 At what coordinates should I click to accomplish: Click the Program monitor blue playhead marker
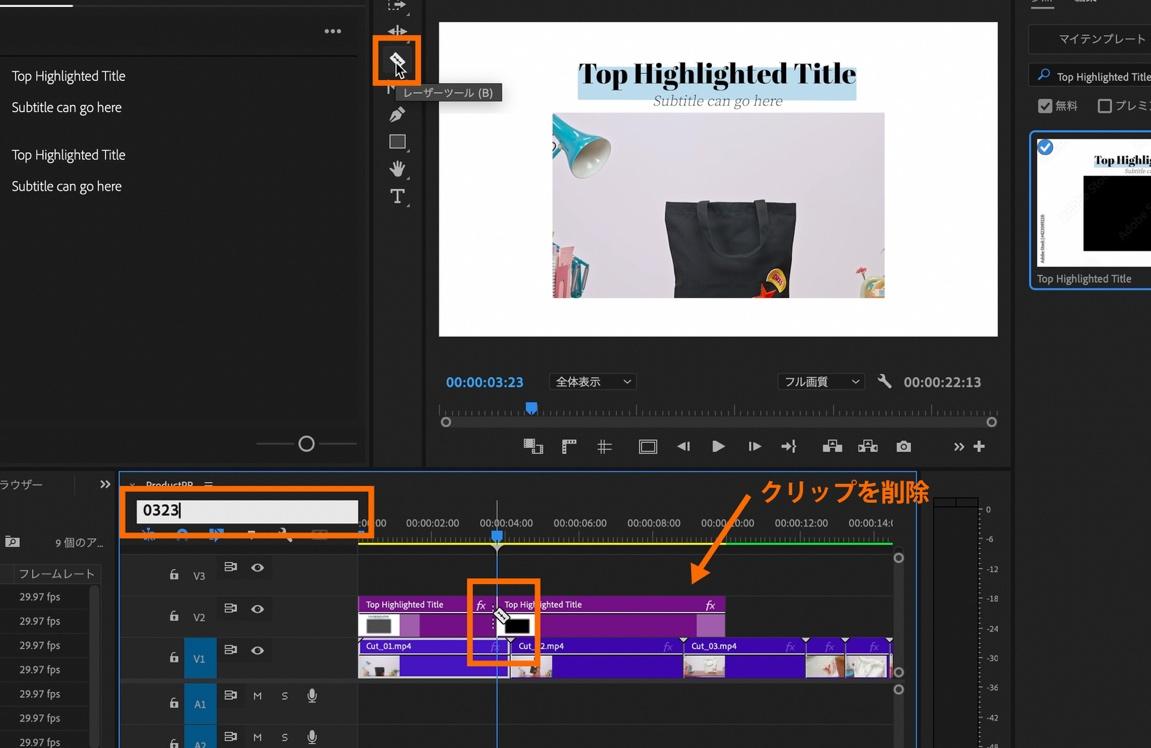531,407
